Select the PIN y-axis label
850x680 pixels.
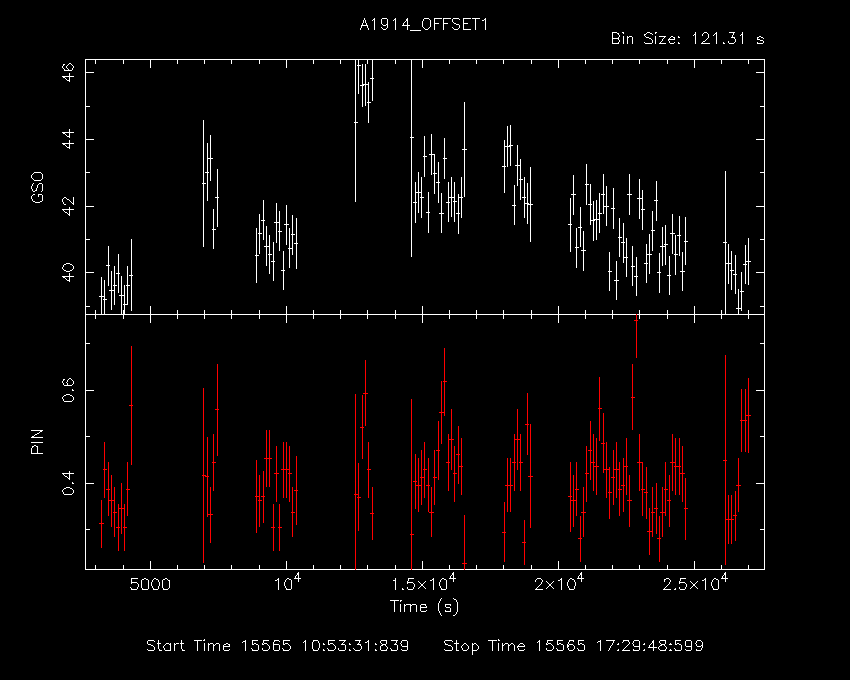[37, 441]
